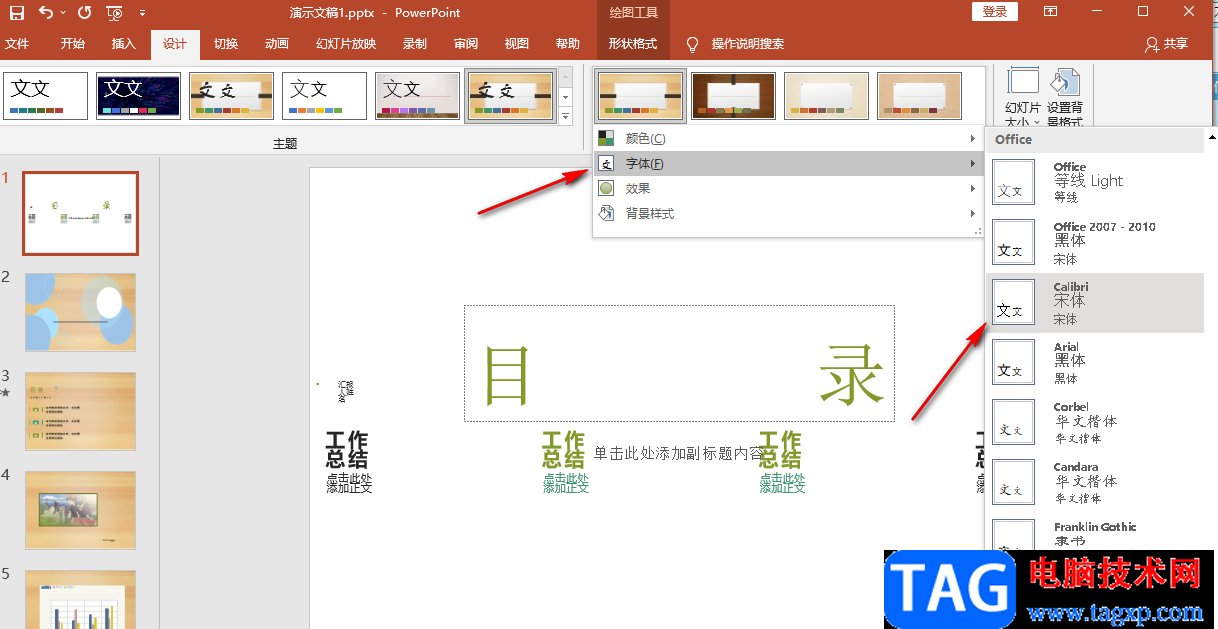Select slide 1 thumbnail in panel
Image resolution: width=1218 pixels, height=629 pixels.
(81, 213)
